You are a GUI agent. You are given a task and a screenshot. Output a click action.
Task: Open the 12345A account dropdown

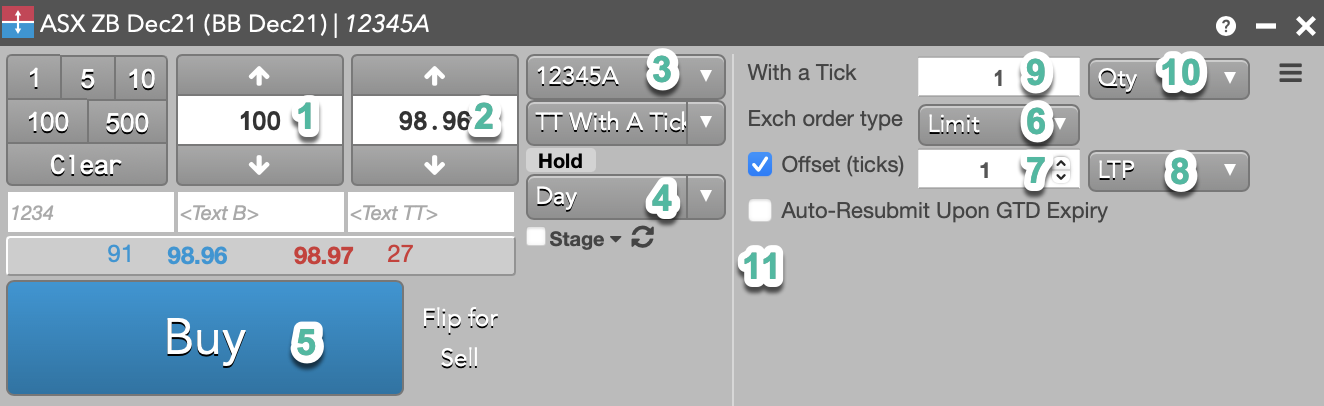(626, 75)
